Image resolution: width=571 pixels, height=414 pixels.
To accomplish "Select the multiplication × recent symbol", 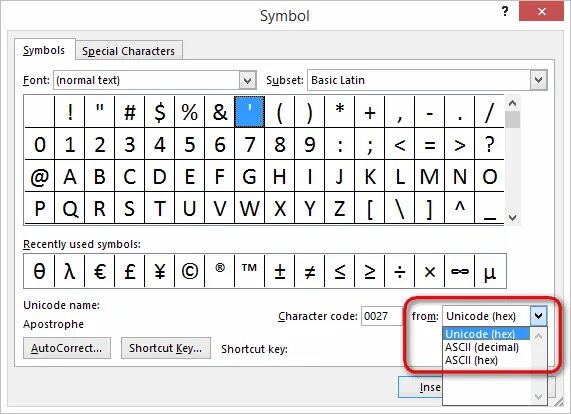I will pyautogui.click(x=430, y=271).
